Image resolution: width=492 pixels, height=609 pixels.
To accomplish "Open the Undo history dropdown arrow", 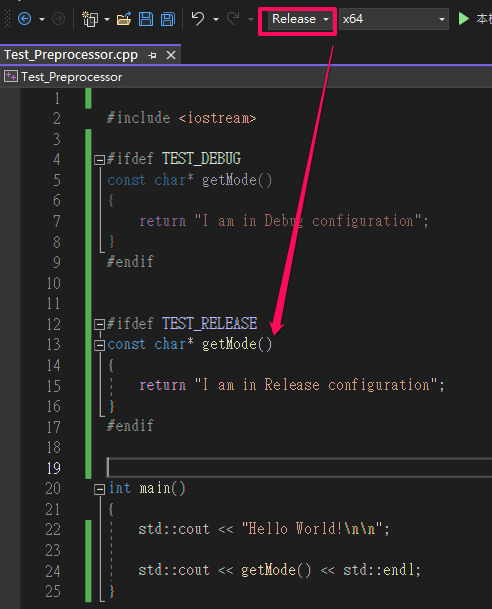I will 216,19.
